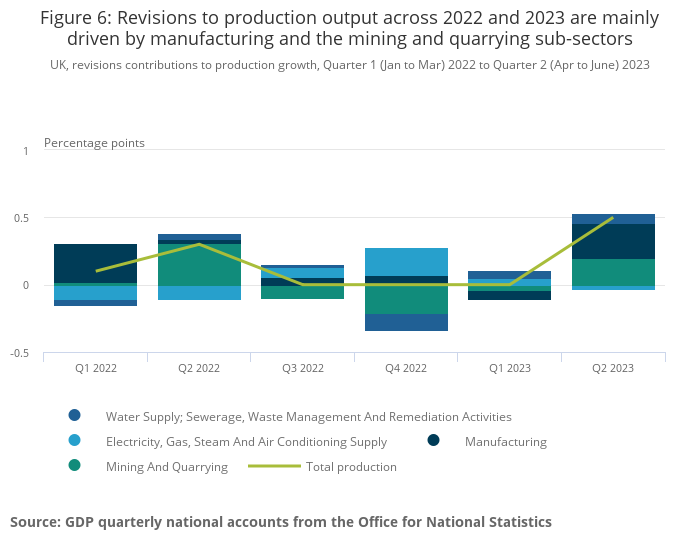Click the Q4 2022 Water Supply negative segment
The width and height of the screenshot is (700, 549).
tap(406, 322)
